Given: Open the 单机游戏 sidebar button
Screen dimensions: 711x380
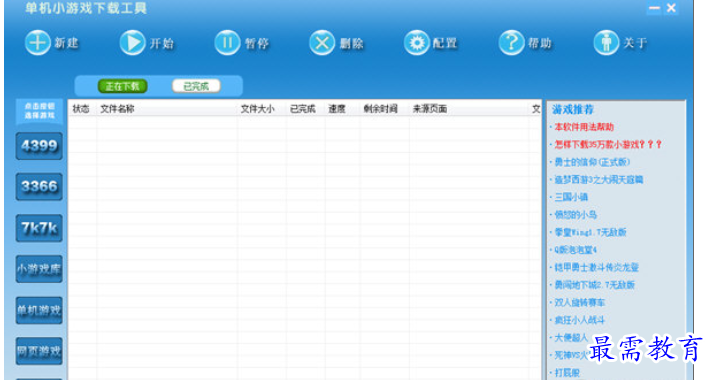Looking at the screenshot, I should 39,311.
